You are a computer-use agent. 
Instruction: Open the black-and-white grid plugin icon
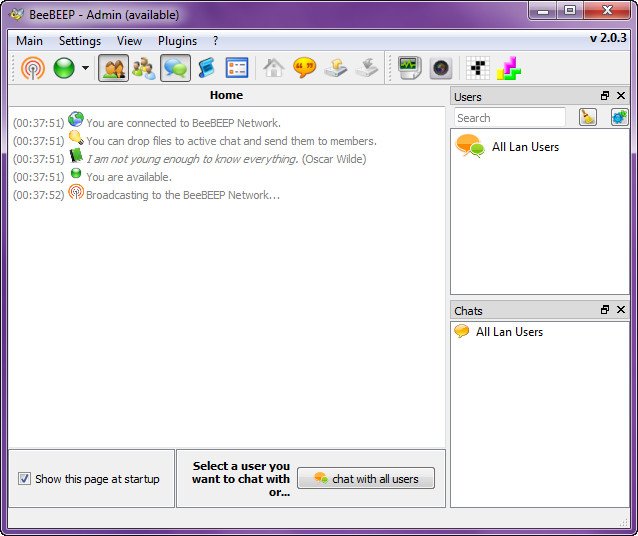point(478,68)
